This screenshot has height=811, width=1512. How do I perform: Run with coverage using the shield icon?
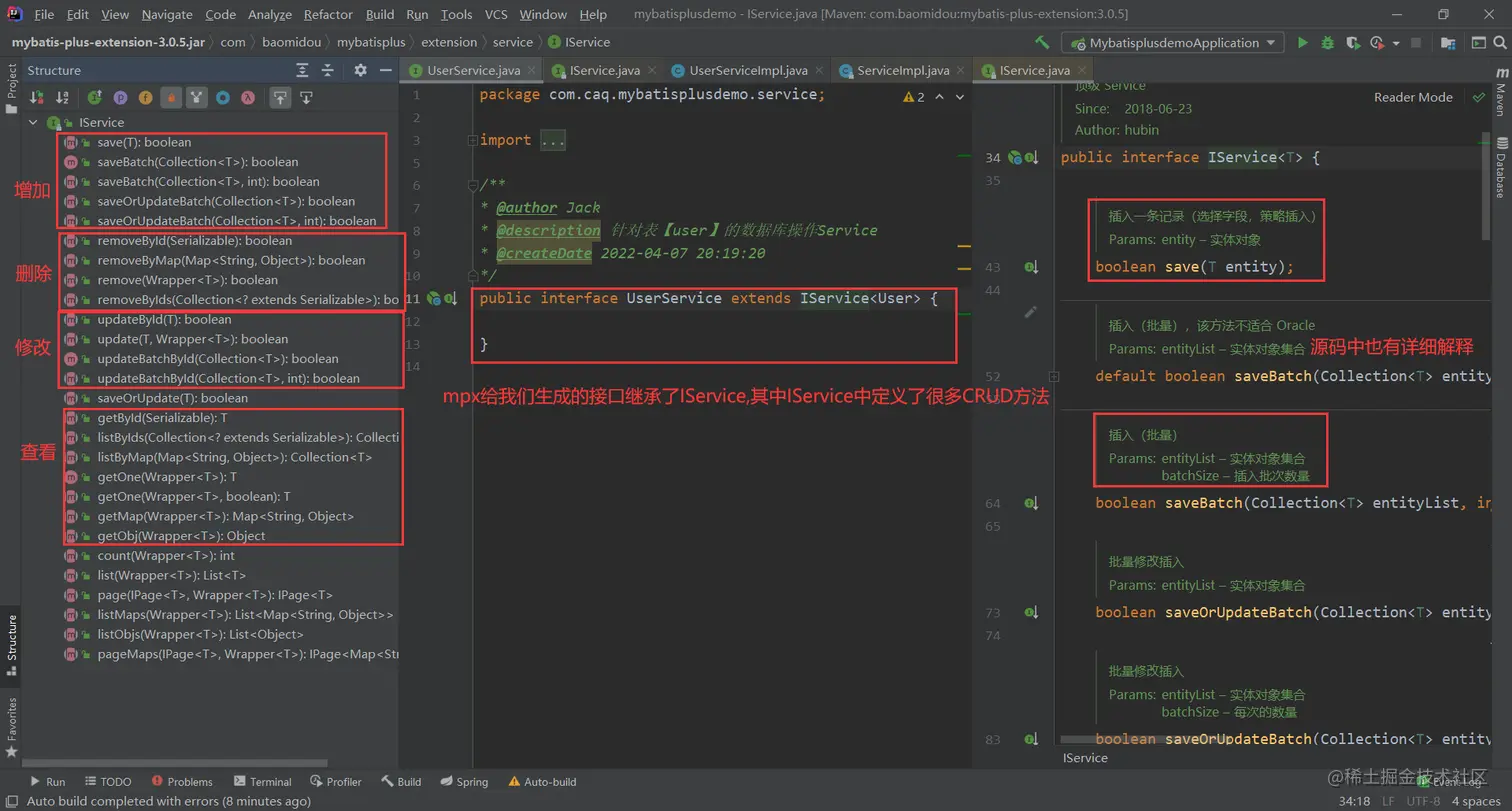(x=1353, y=43)
